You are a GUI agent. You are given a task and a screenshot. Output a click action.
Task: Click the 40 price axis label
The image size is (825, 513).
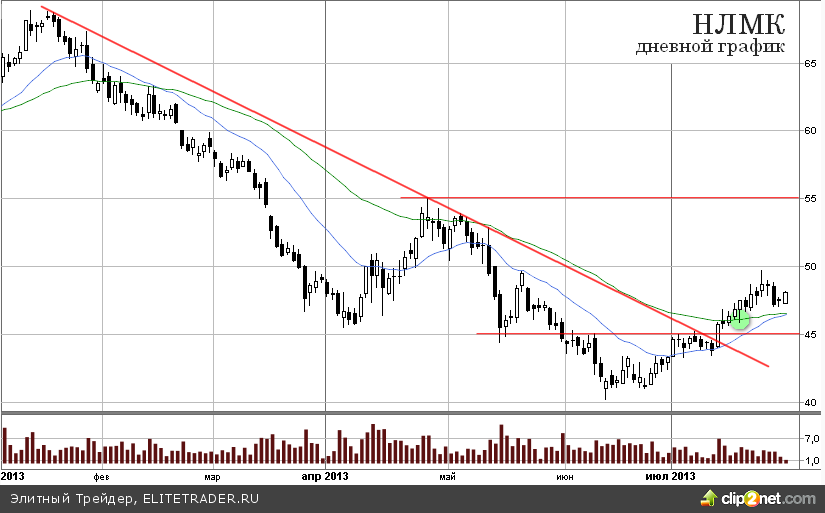tap(811, 402)
